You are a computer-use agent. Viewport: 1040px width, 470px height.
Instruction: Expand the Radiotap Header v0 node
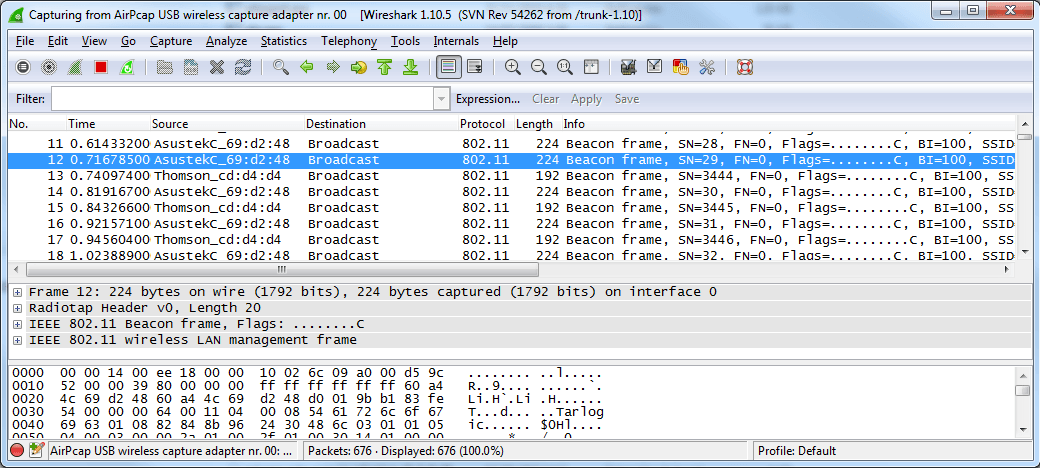coord(17,308)
